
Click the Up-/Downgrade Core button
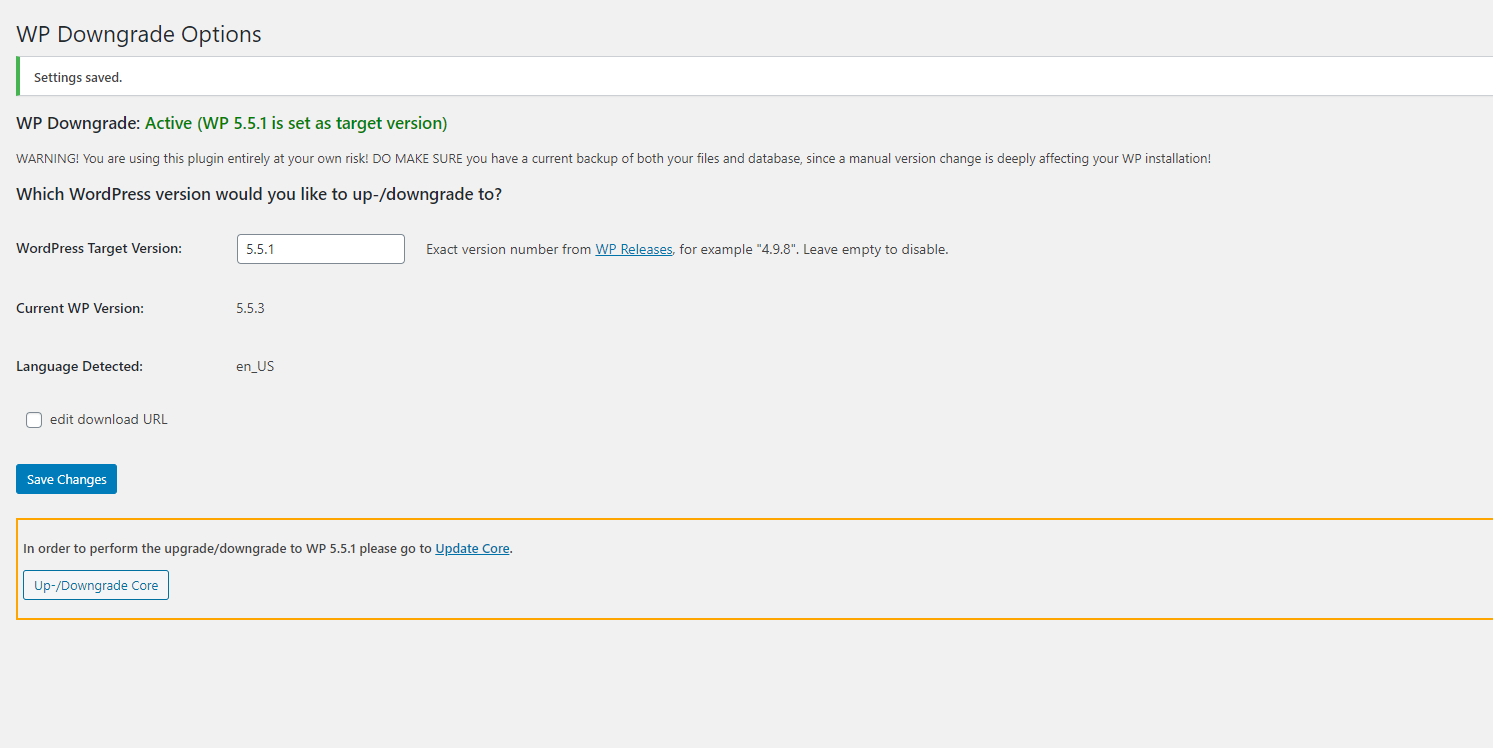click(x=96, y=585)
